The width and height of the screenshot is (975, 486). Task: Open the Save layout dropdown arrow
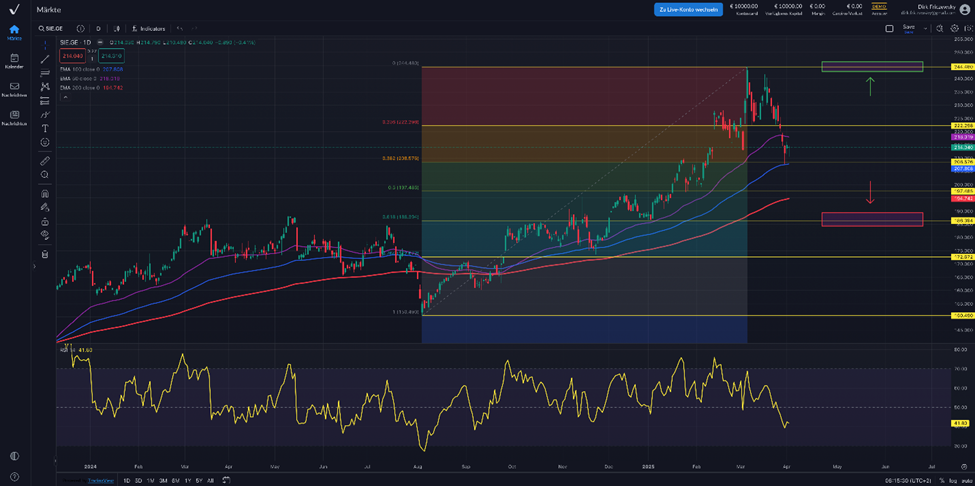(x=926, y=28)
